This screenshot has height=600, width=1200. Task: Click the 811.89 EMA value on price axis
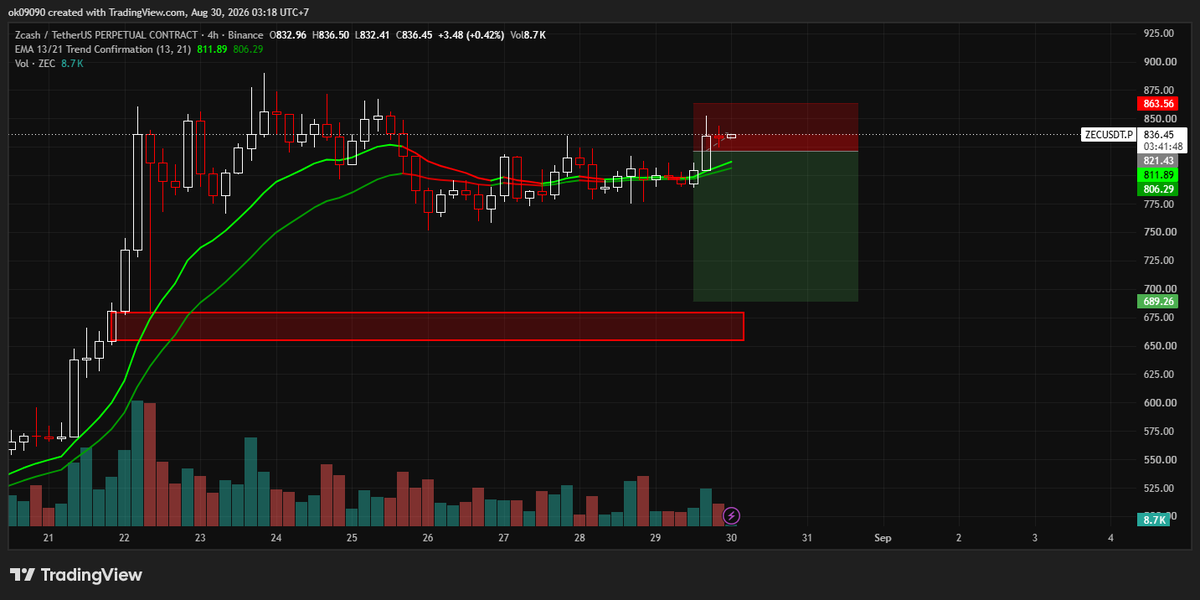pos(1158,175)
